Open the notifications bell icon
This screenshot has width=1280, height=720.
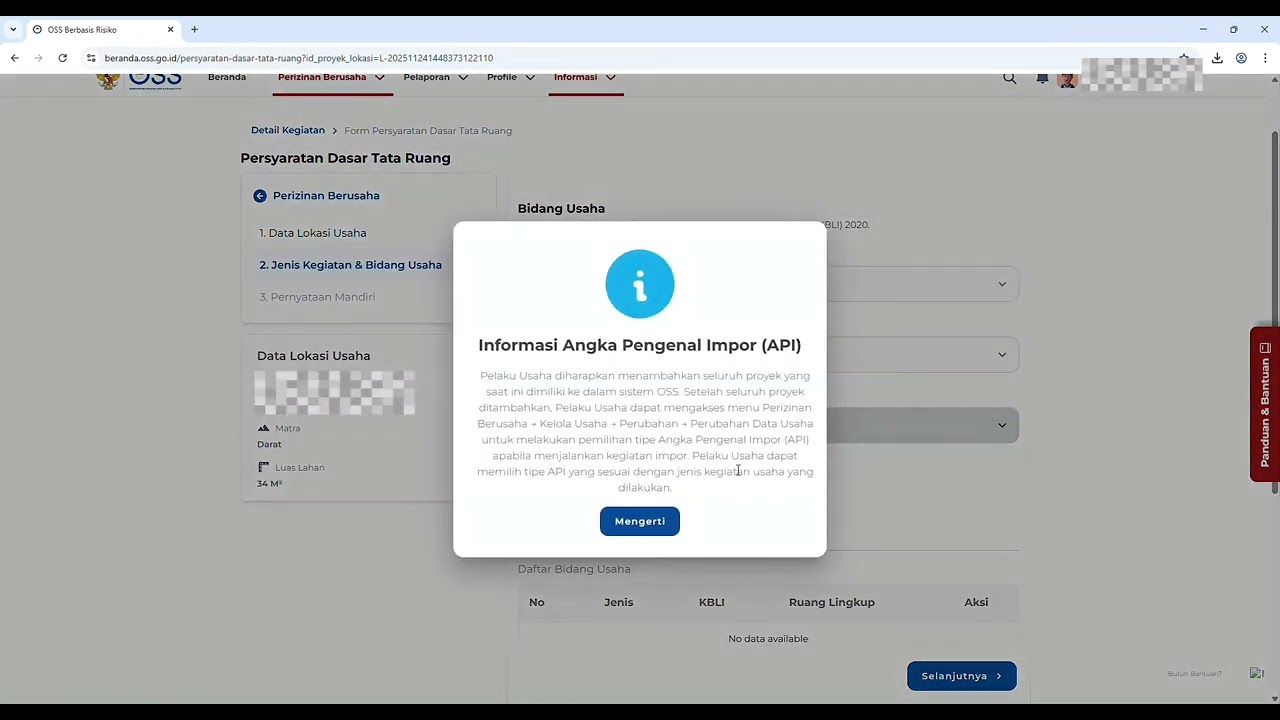[1042, 78]
